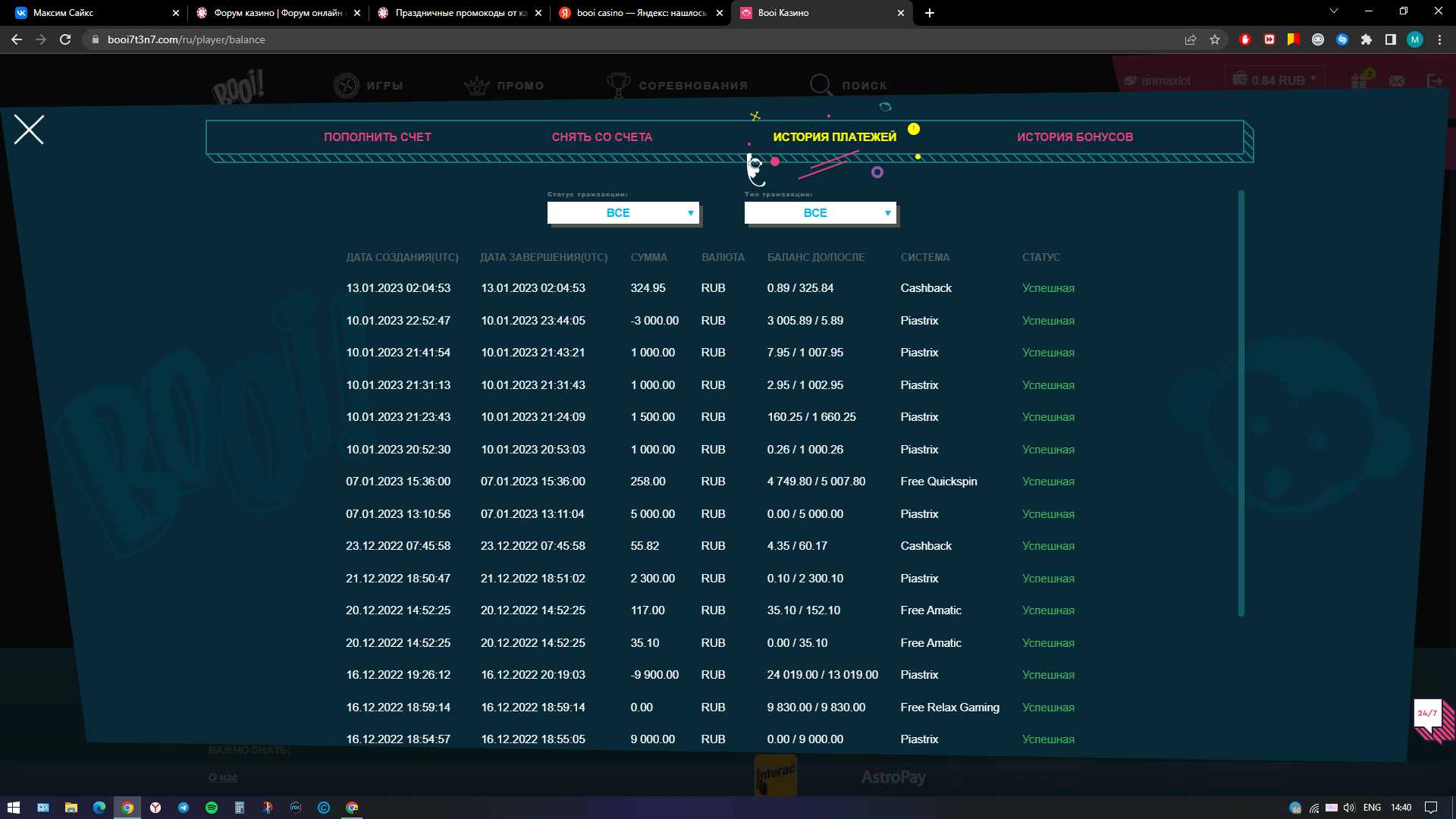
Task: Open the volume control in system tray
Action: click(1349, 808)
